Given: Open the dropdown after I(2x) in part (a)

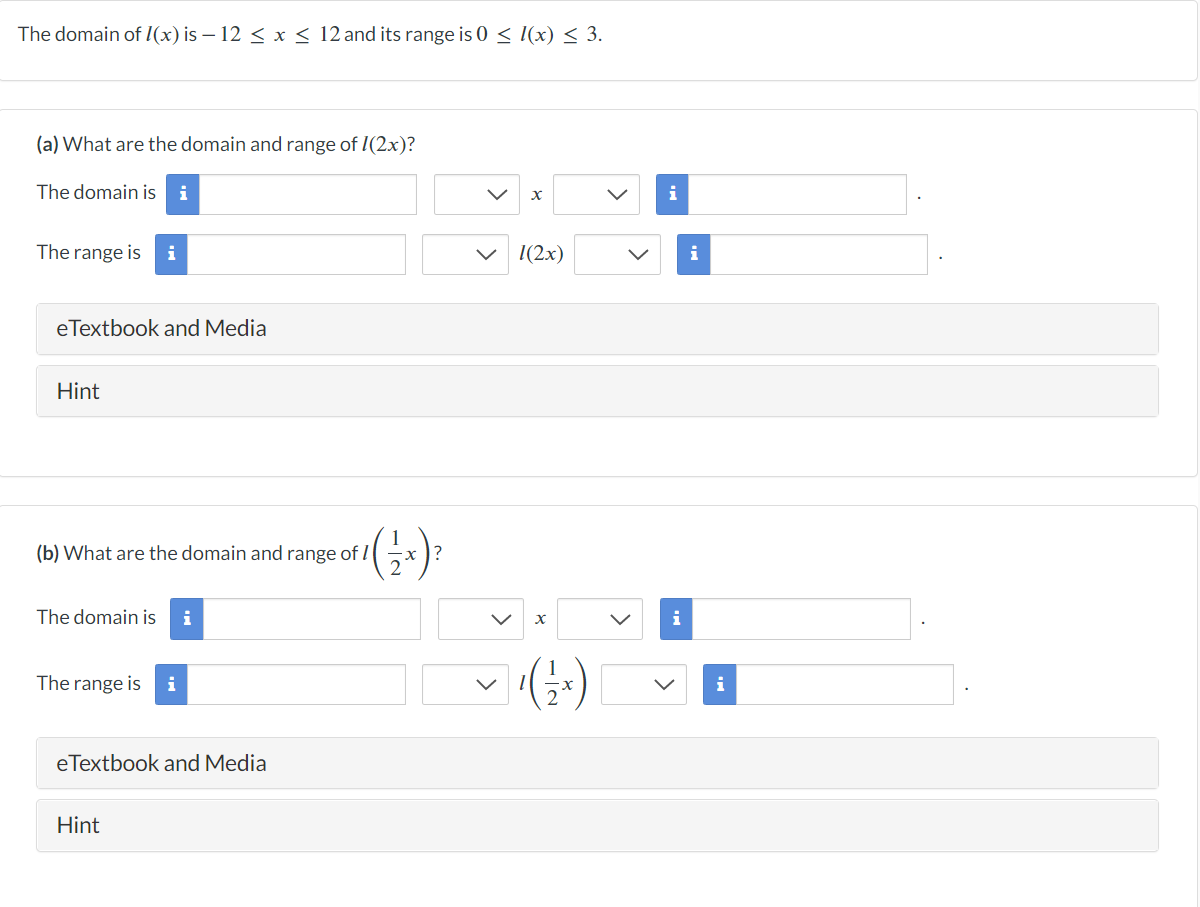Looking at the screenshot, I should (x=617, y=254).
